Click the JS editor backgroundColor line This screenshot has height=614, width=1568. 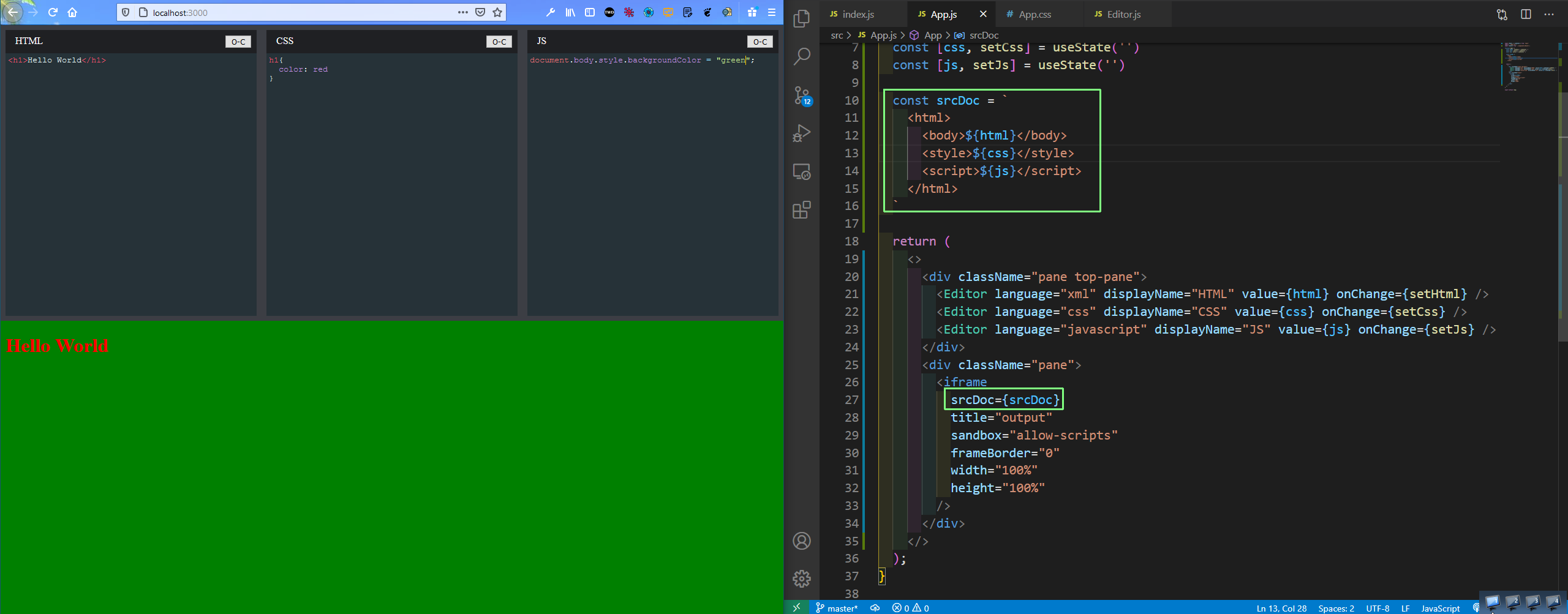(642, 60)
